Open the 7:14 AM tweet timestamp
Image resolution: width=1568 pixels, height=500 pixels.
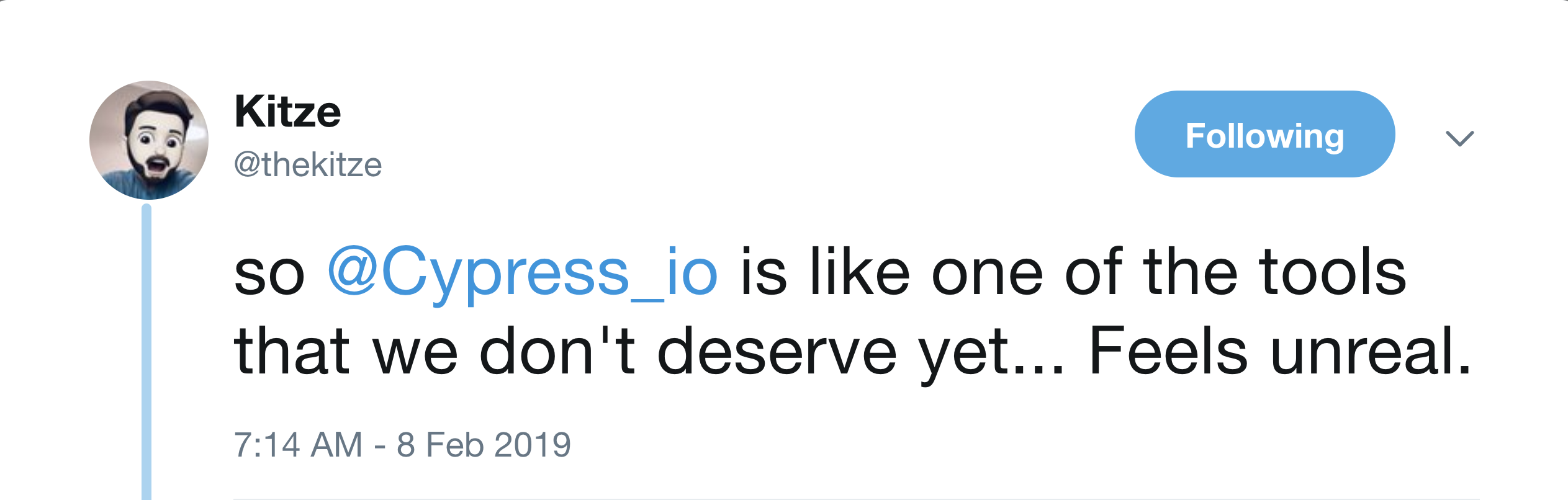298,445
